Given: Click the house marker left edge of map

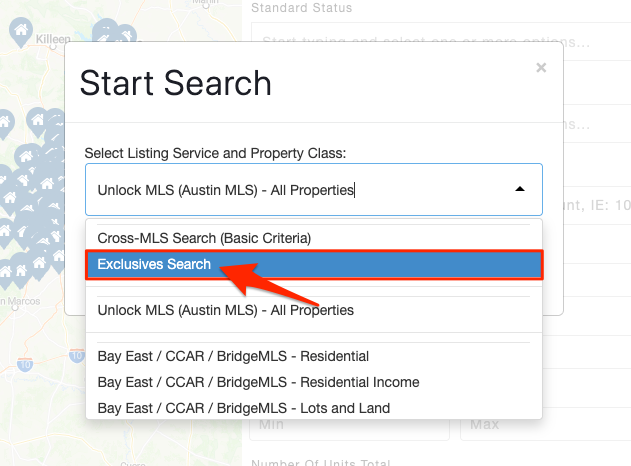Looking at the screenshot, I should click(x=5, y=123).
